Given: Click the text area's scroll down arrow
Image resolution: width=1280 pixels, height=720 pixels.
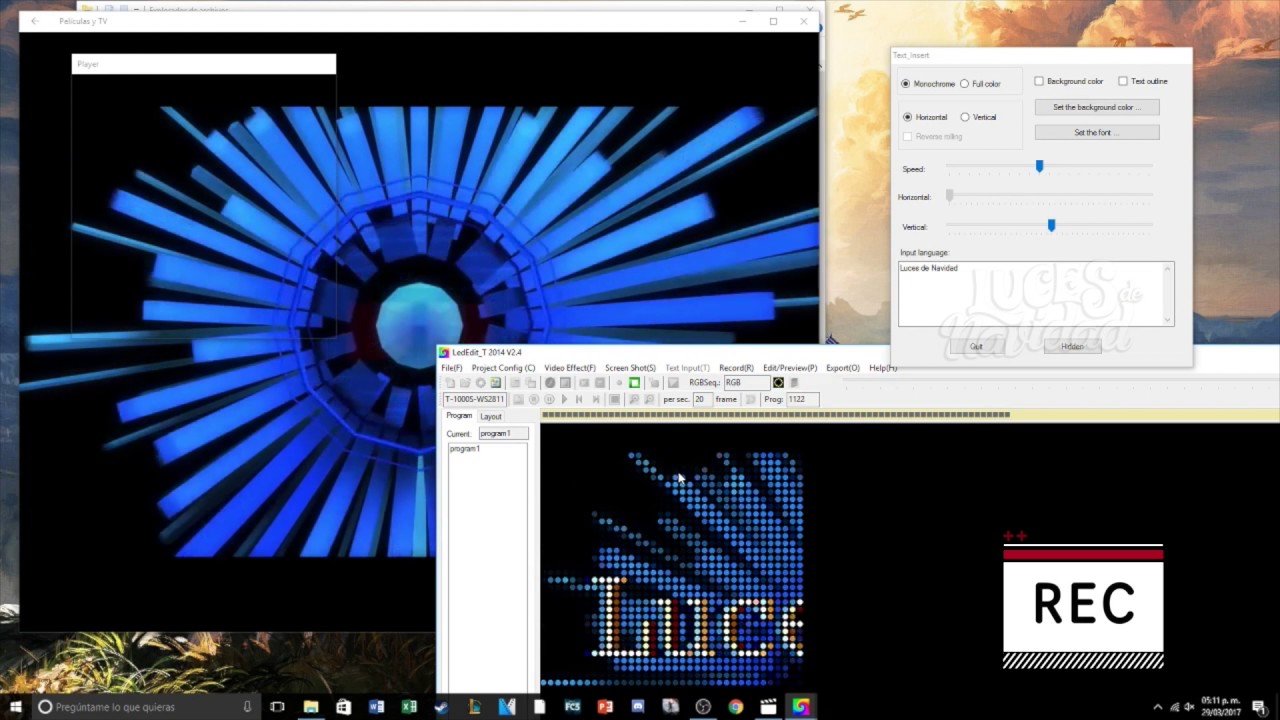Looking at the screenshot, I should 1168,320.
